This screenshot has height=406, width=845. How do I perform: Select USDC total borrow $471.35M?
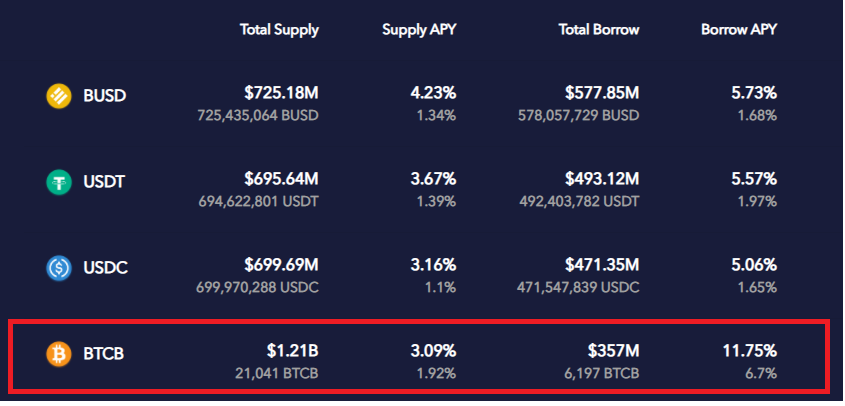point(602,265)
